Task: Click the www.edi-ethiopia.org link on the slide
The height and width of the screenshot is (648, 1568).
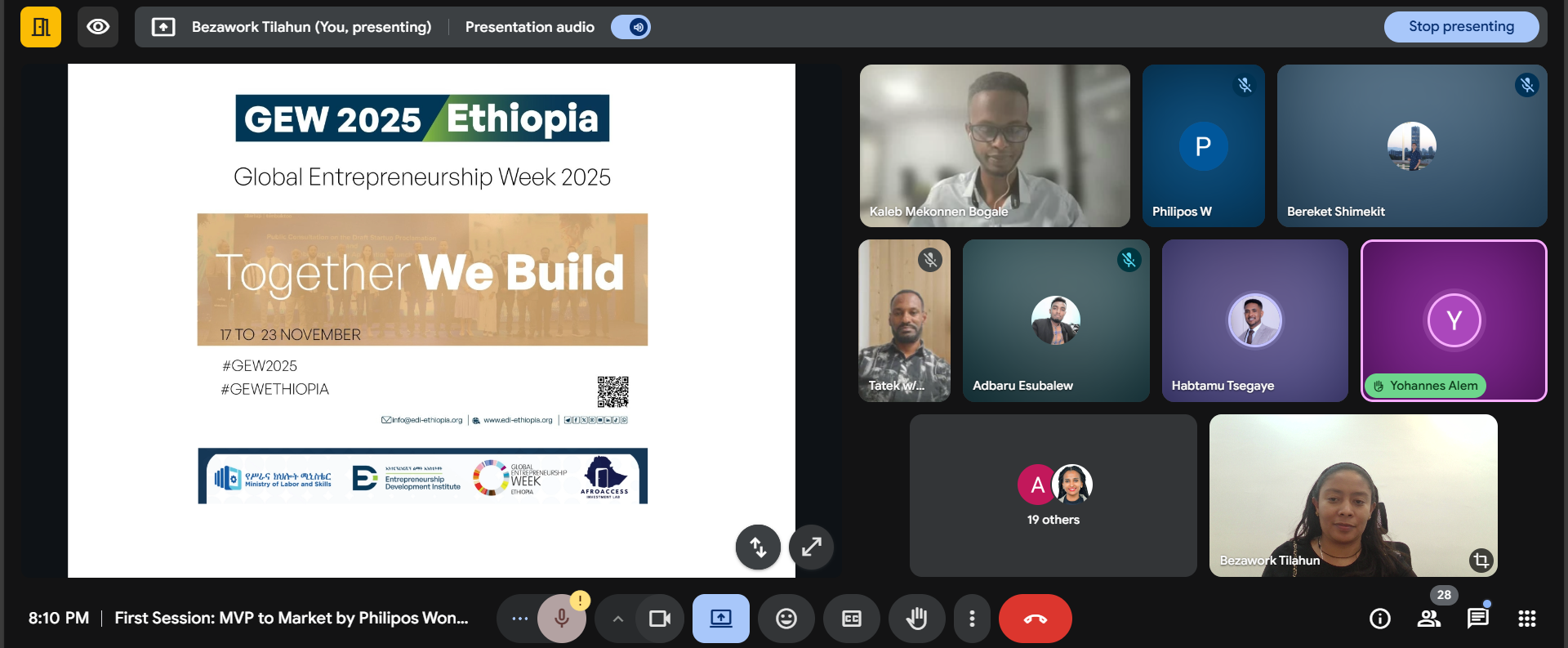Action: click(x=518, y=420)
